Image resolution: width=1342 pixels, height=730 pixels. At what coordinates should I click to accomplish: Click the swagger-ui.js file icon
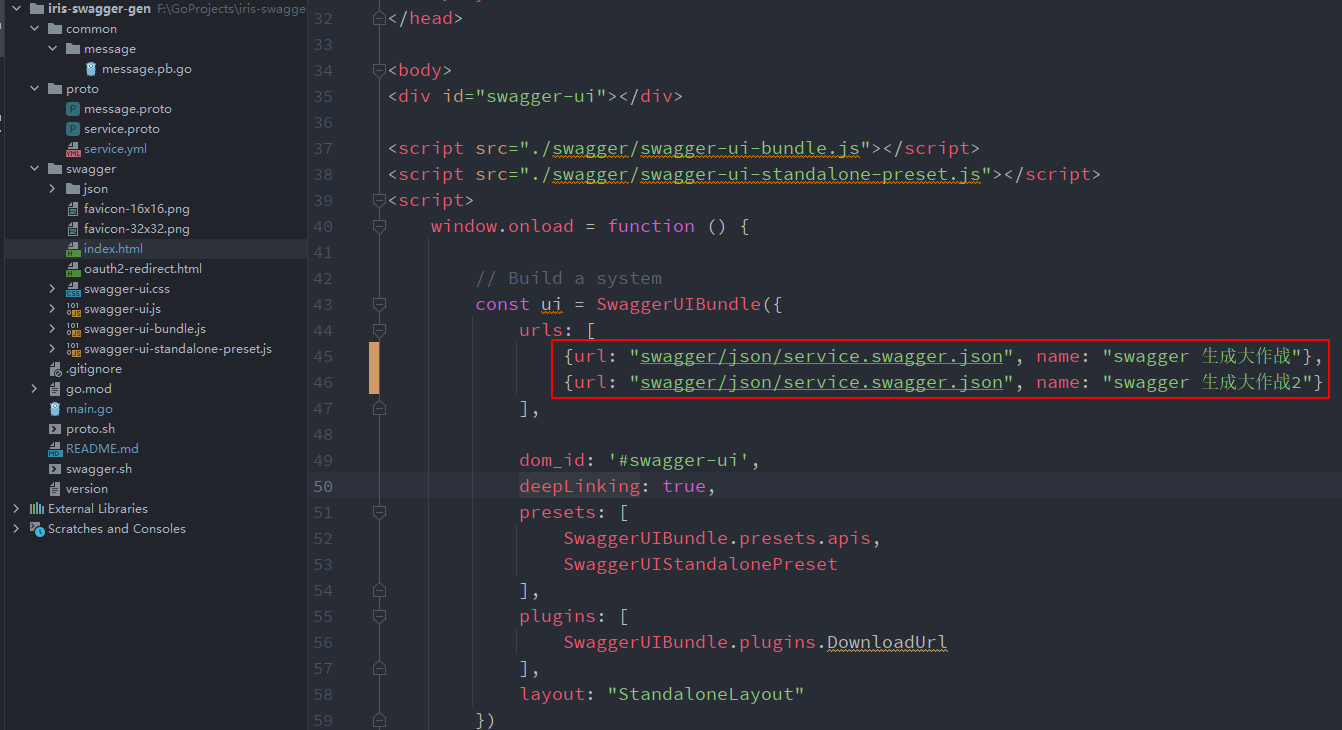click(x=73, y=309)
